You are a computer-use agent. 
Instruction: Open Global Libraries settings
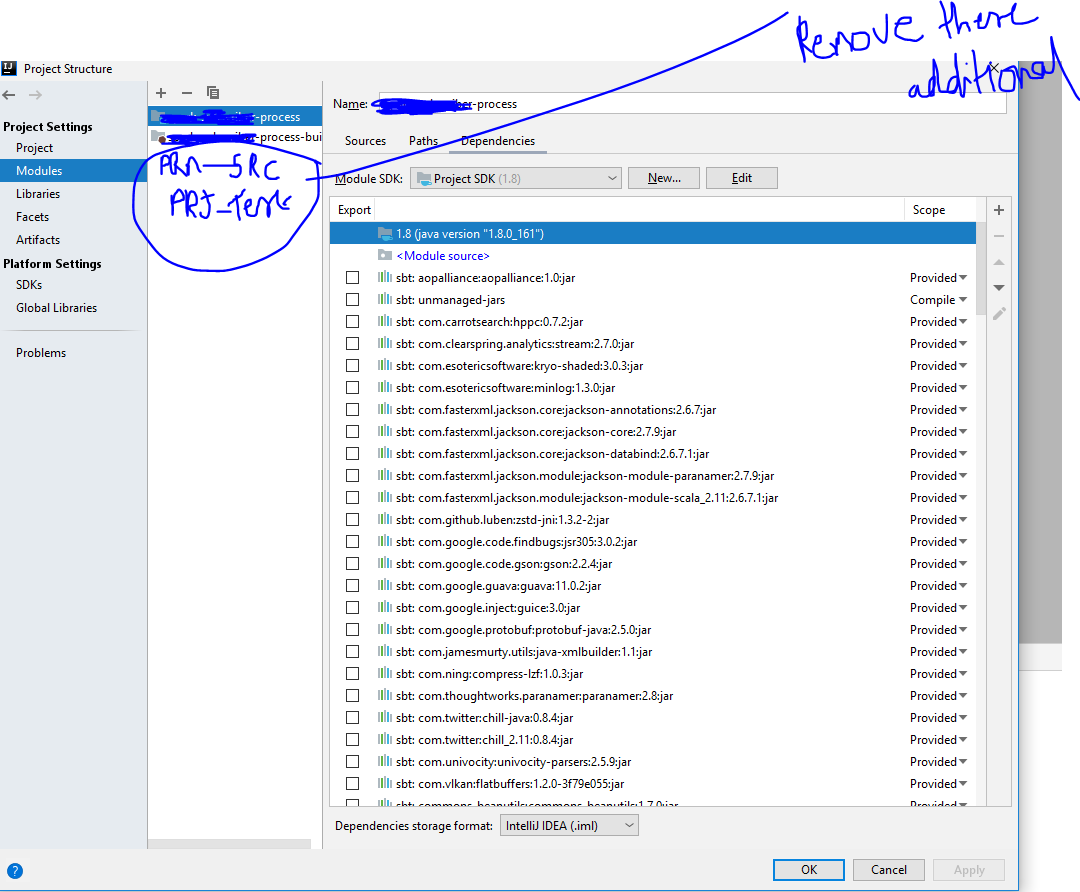(56, 308)
